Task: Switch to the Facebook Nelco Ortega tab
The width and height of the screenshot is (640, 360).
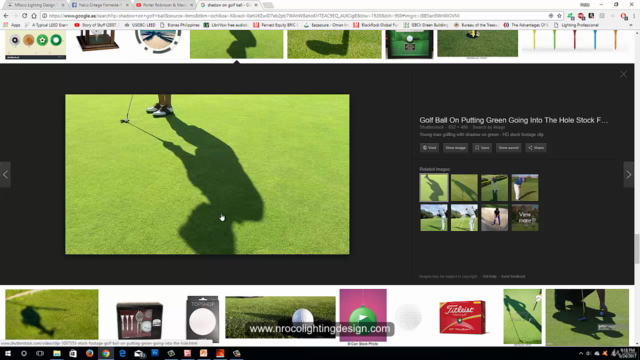Action: (x=100, y=5)
